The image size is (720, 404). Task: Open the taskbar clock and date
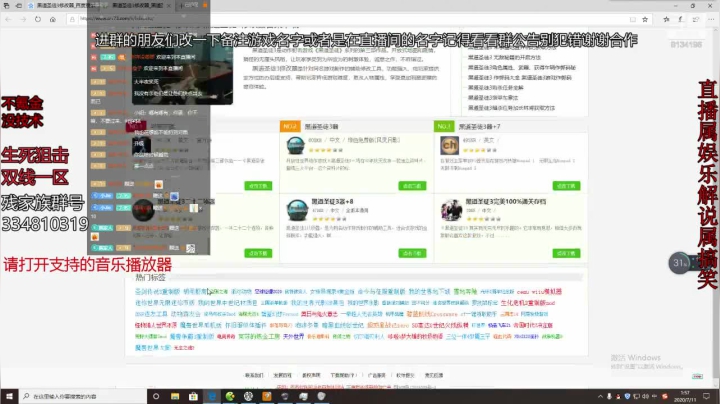coord(685,397)
